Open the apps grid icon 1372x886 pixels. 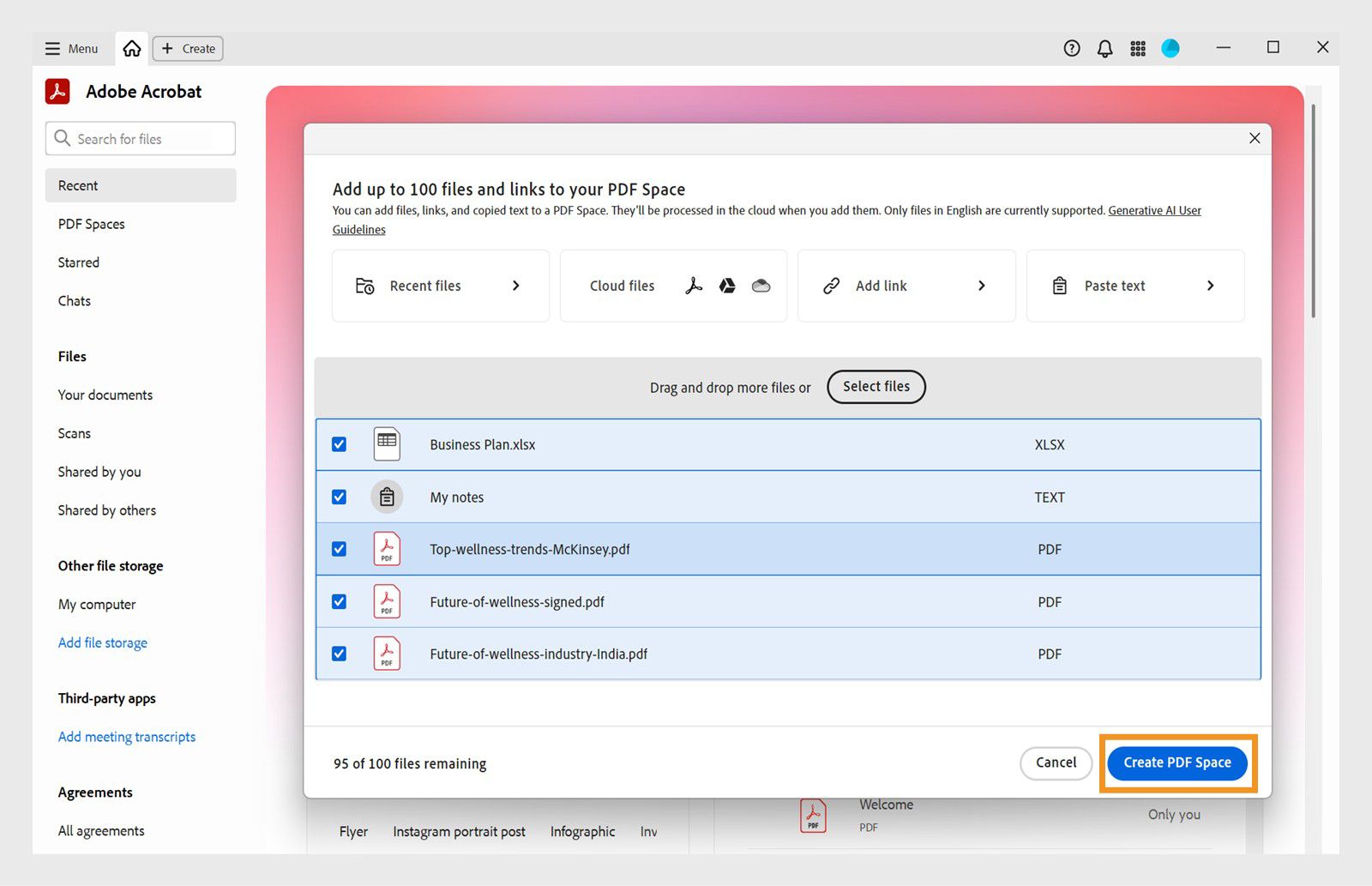(1138, 48)
